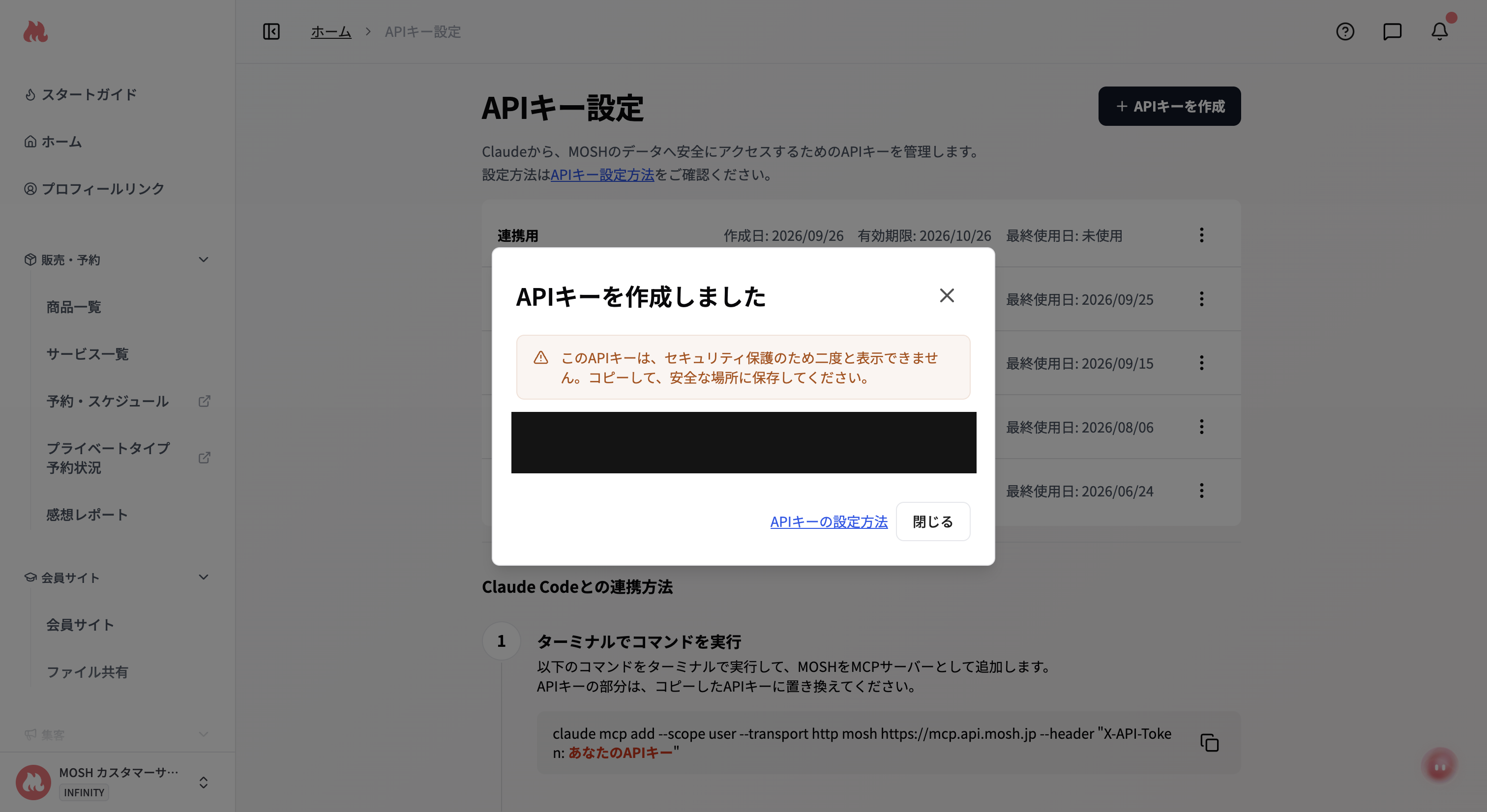Open three-dot menu for 2026/09/25 row
The height and width of the screenshot is (812, 1487).
click(1202, 299)
